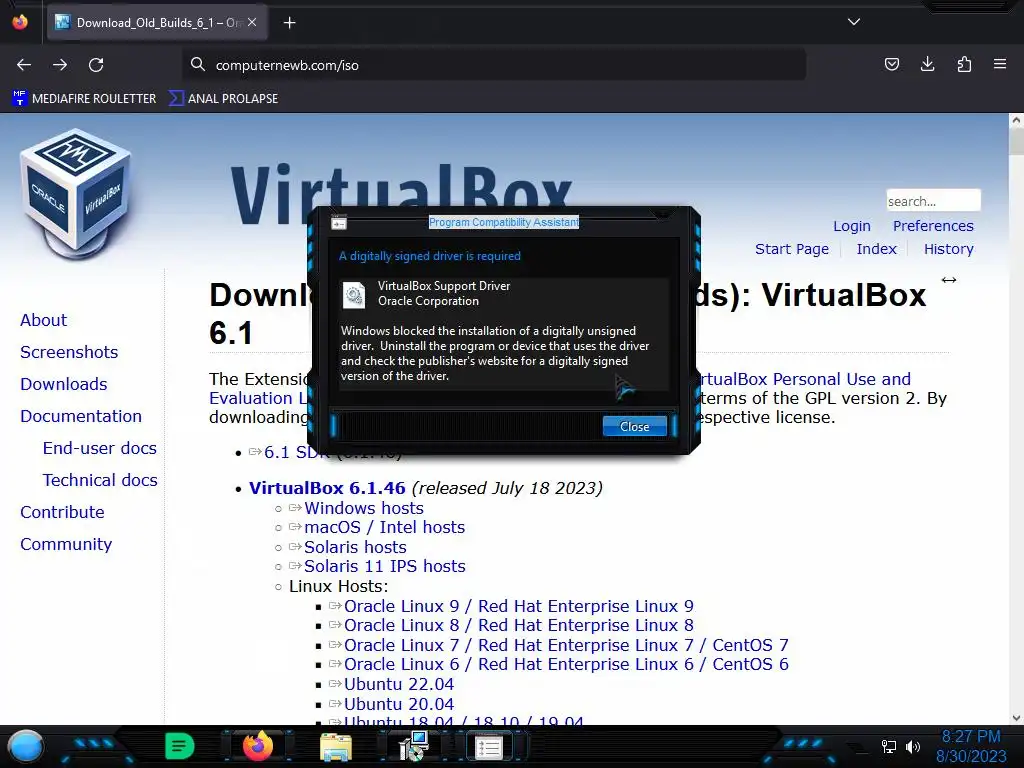Click the page scrollbar up arrow

point(1016,120)
